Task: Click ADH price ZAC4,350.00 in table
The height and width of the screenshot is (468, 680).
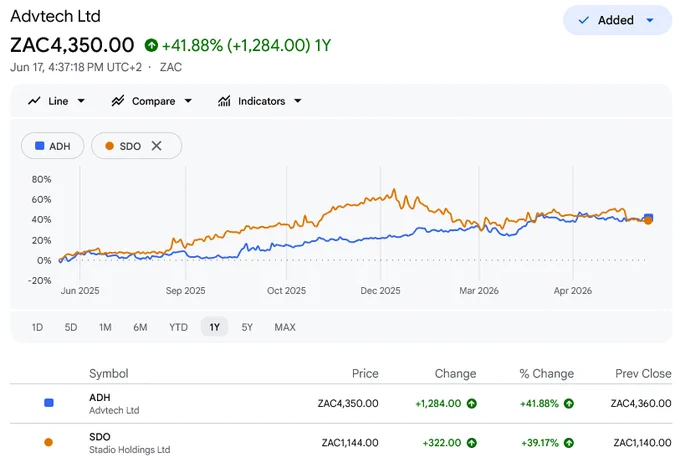Action: 348,403
